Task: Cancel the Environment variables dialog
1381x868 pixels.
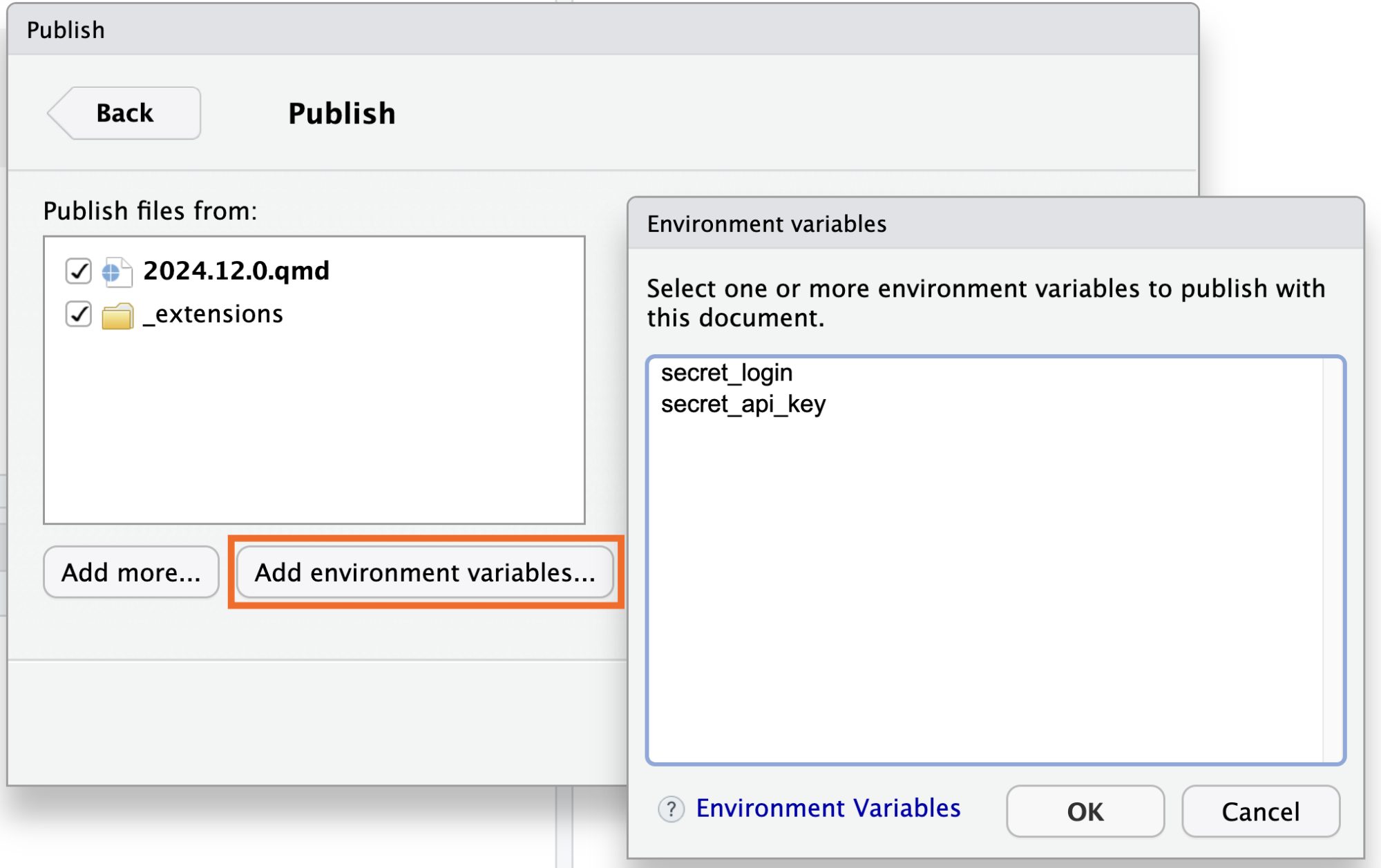Action: pyautogui.click(x=1260, y=811)
